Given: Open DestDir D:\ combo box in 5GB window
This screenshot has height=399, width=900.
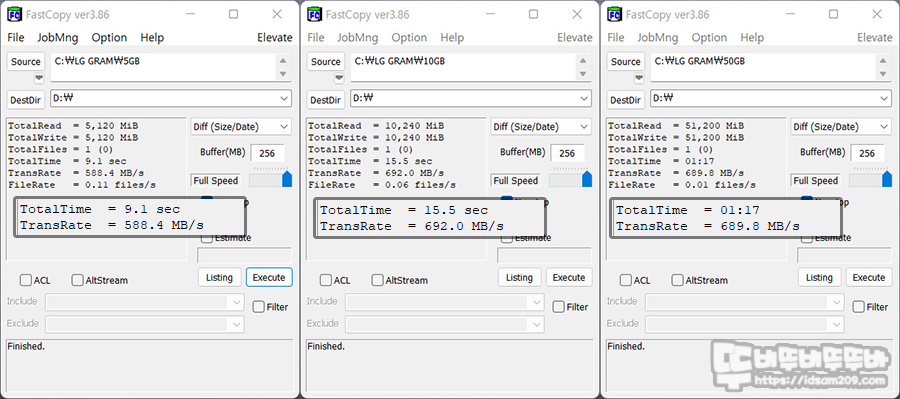Looking at the screenshot, I should pyautogui.click(x=171, y=98).
